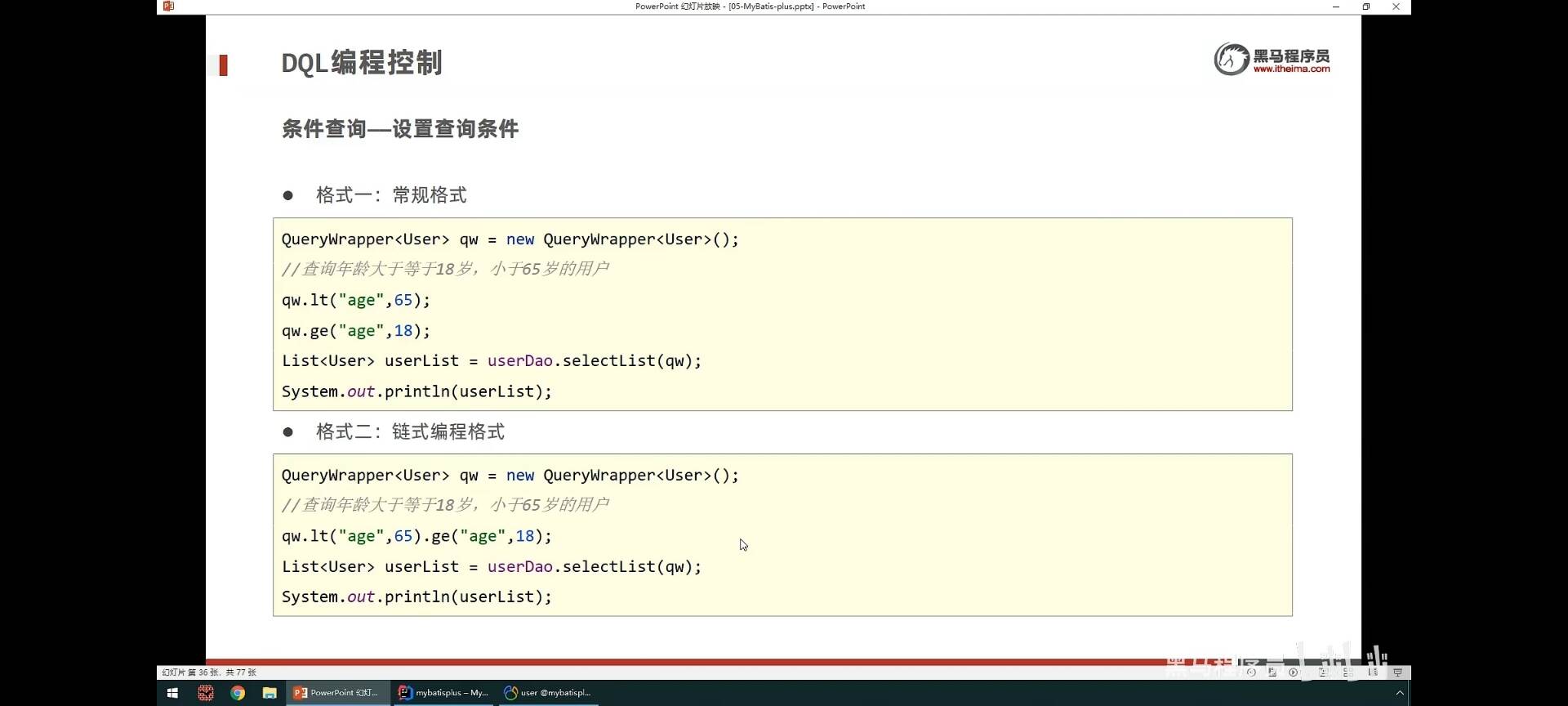The width and height of the screenshot is (1568, 706).
Task: Switch to user @mybatisplus Navicat window
Action: click(x=549, y=693)
